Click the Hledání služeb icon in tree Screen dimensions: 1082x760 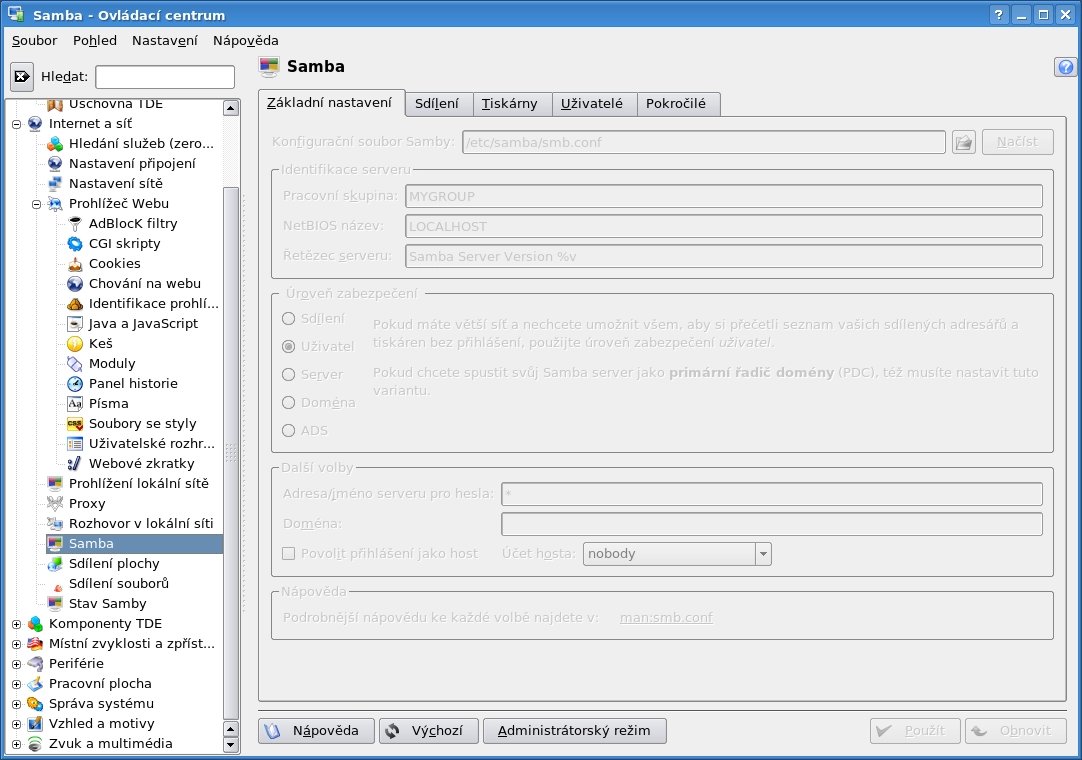pos(55,144)
